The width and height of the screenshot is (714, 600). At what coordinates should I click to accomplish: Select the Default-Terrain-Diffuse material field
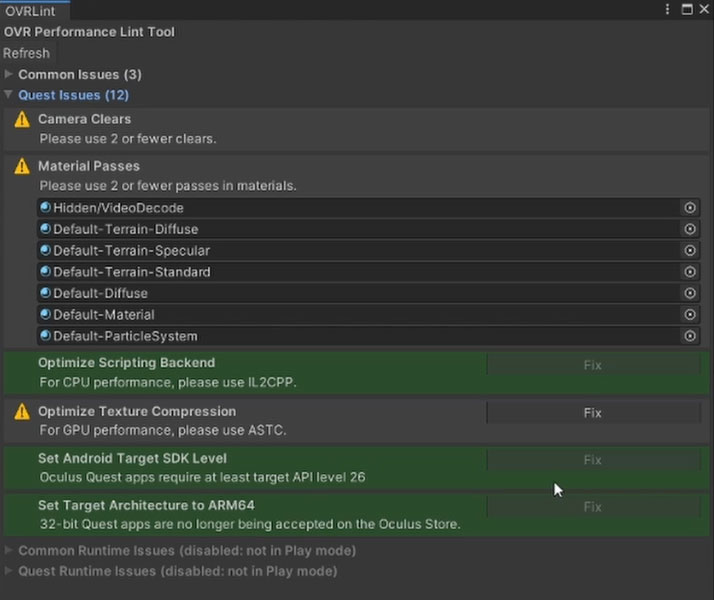click(x=368, y=229)
